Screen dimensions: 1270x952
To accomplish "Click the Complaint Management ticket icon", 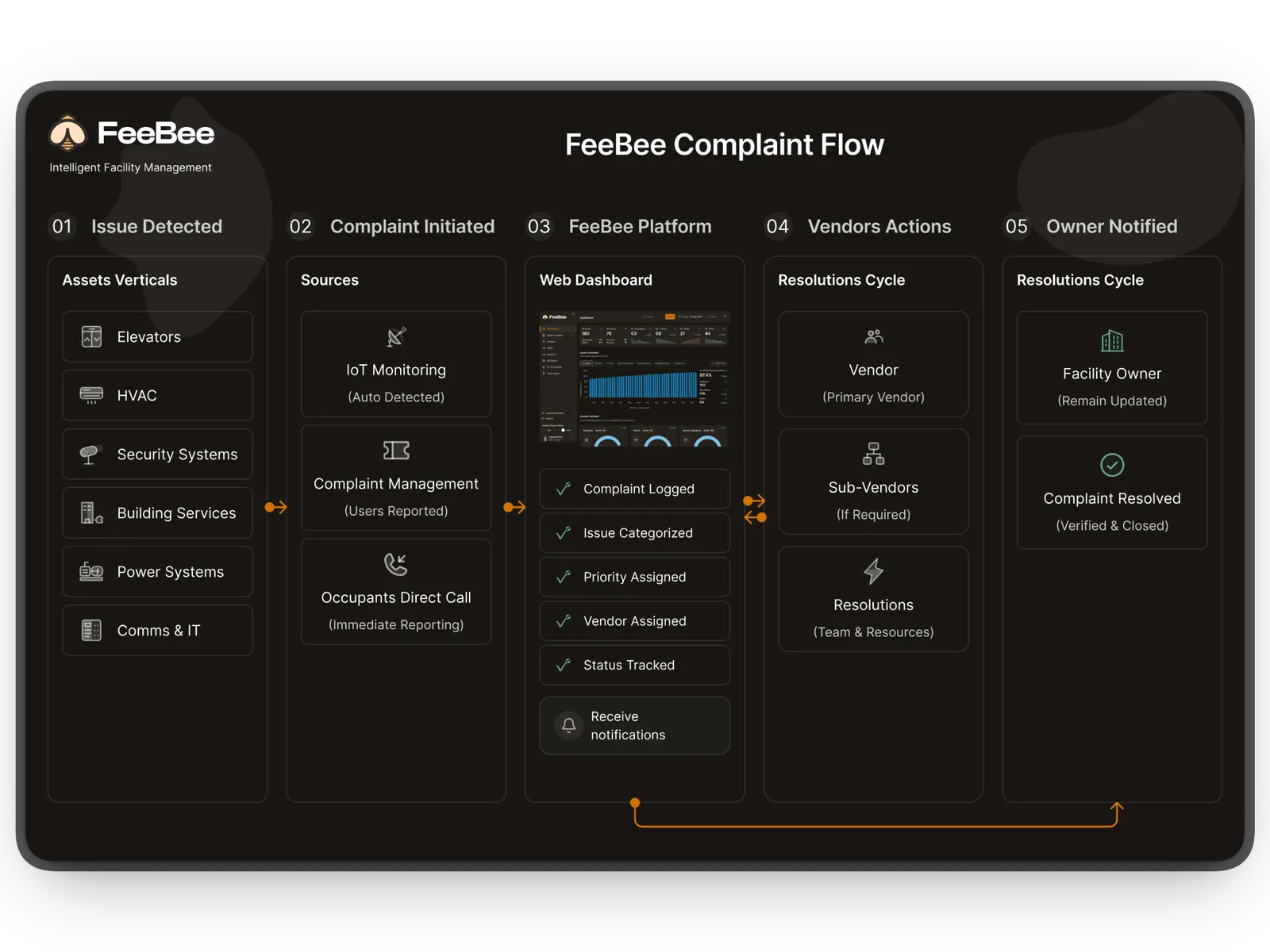I will pyautogui.click(x=396, y=451).
